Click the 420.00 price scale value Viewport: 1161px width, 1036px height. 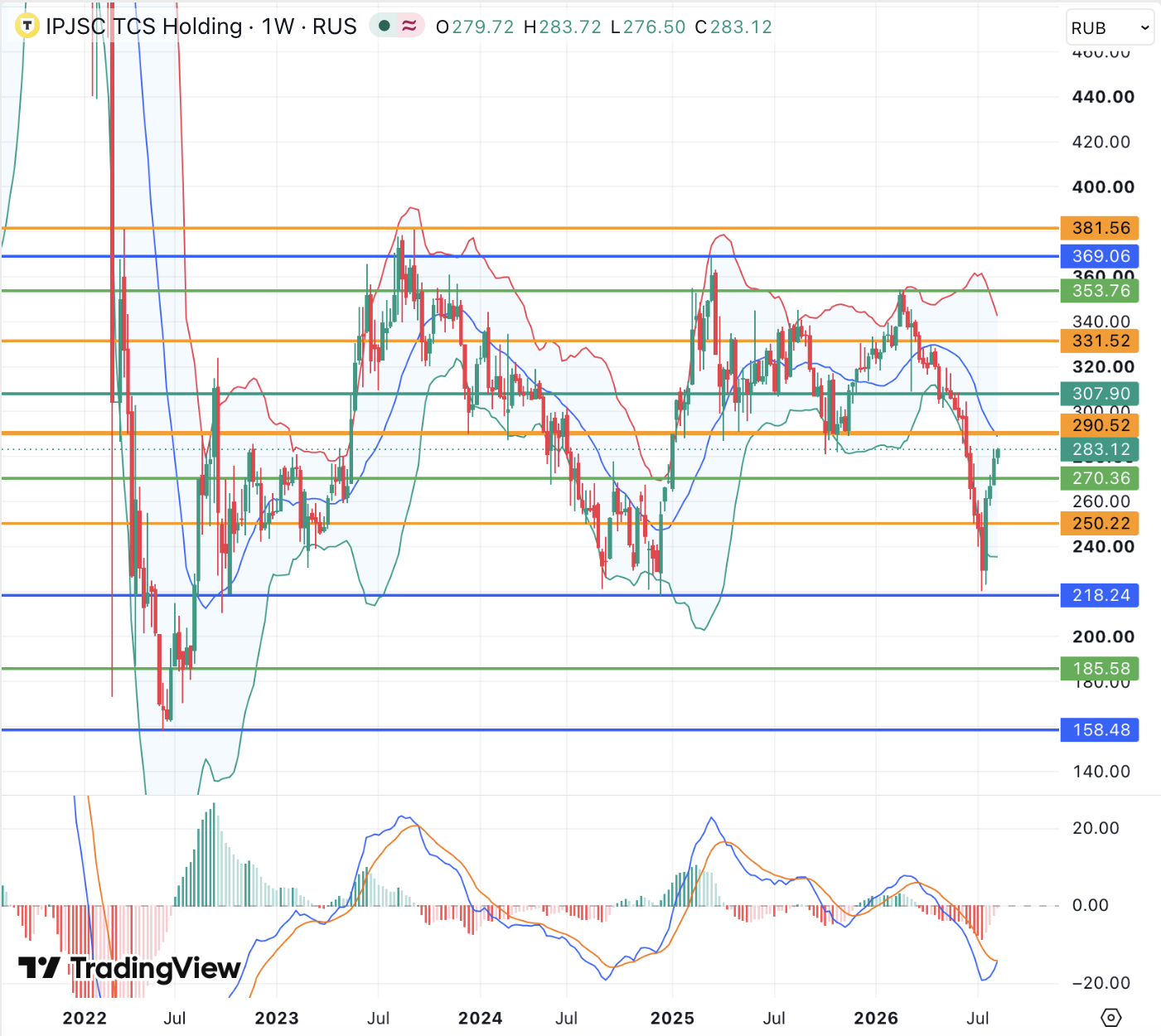click(1101, 142)
